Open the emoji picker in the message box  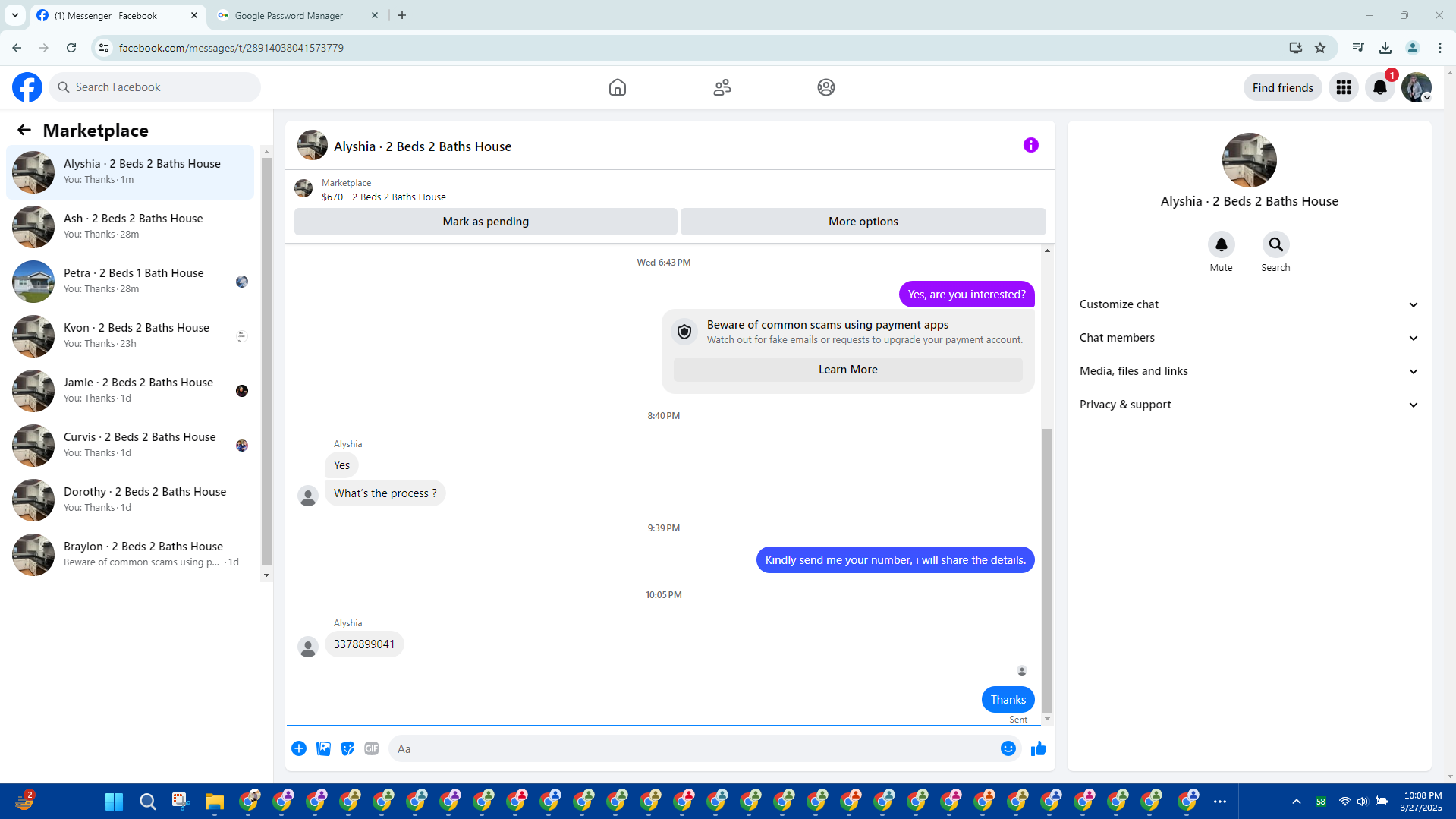(1008, 748)
